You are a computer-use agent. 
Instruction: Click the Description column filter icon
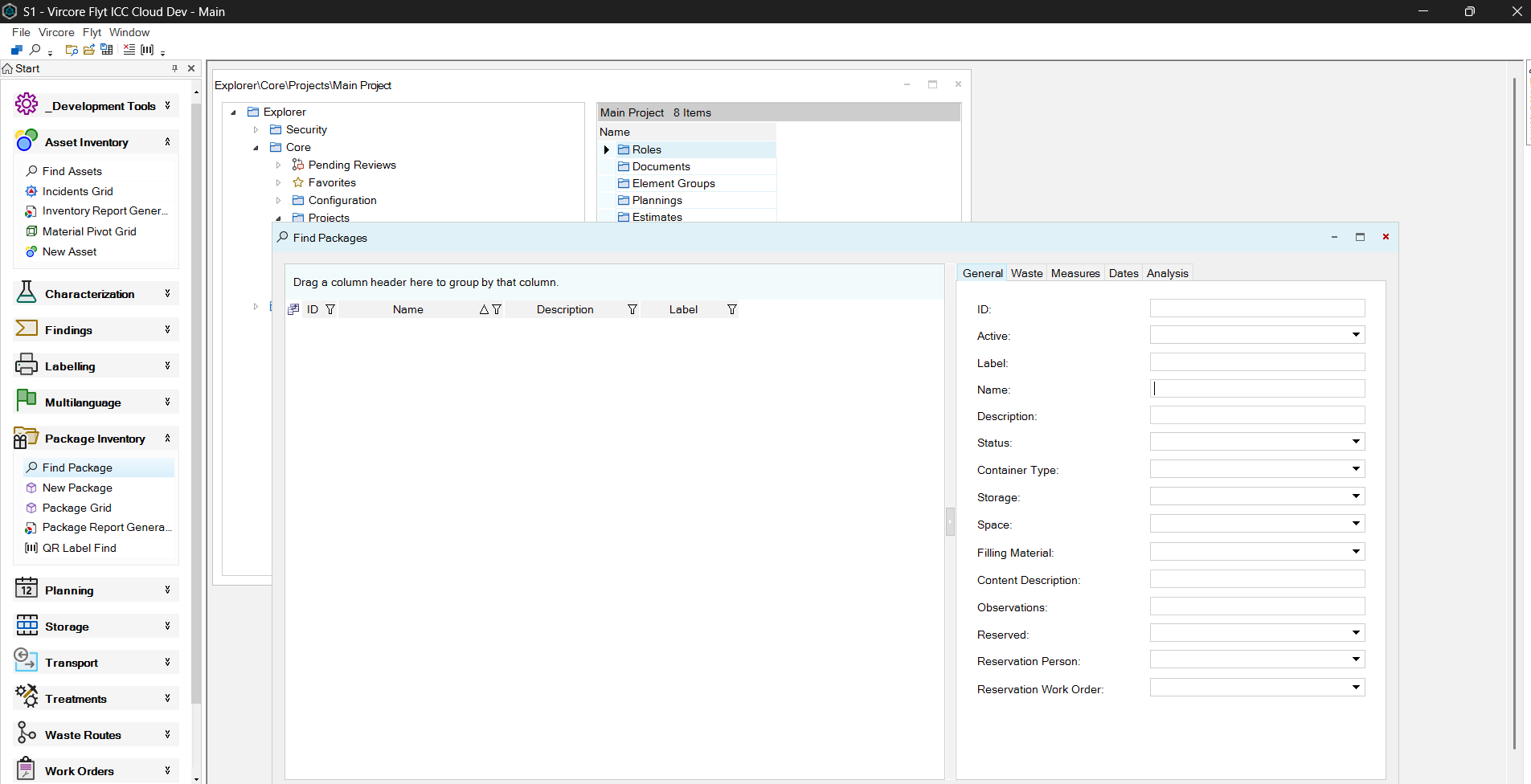click(632, 309)
